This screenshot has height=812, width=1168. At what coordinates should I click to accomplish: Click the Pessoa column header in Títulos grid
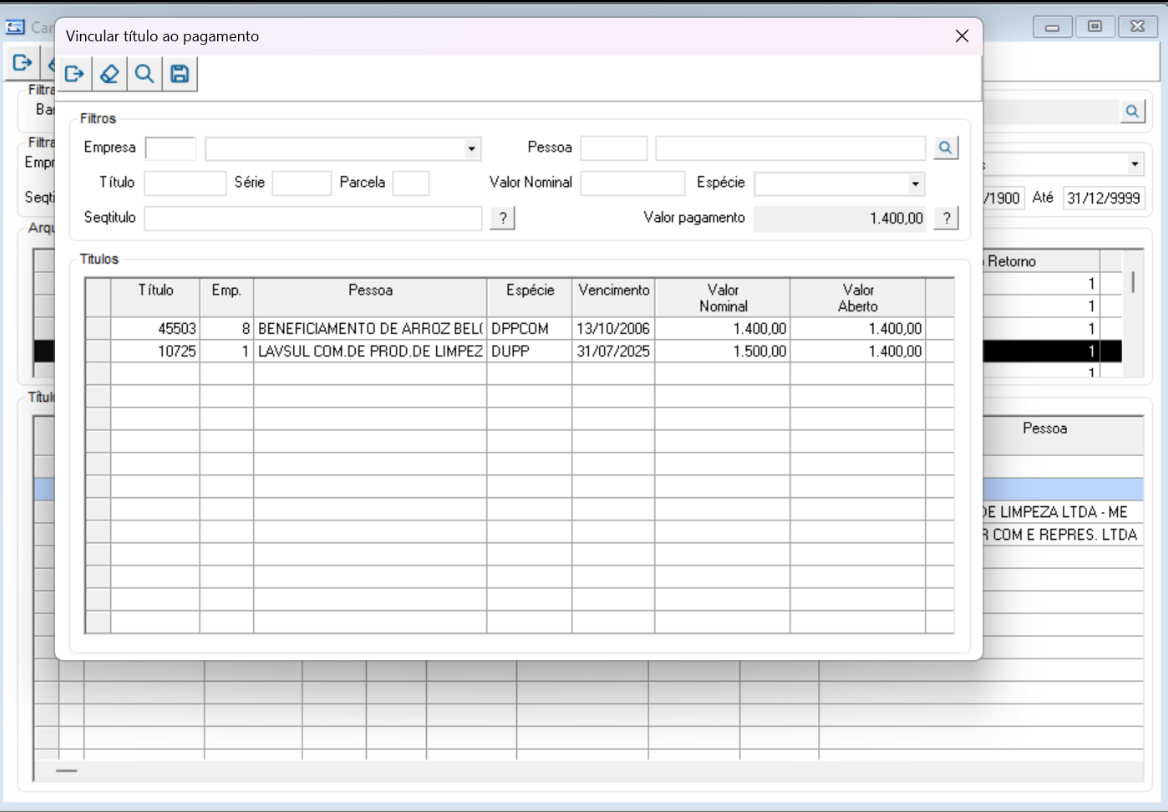(x=370, y=298)
